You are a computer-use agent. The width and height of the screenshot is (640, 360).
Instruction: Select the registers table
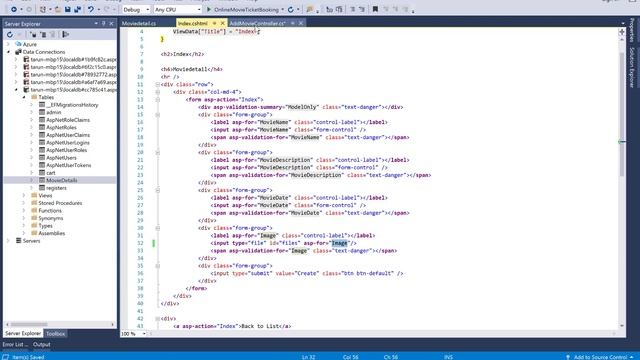tap(56, 188)
